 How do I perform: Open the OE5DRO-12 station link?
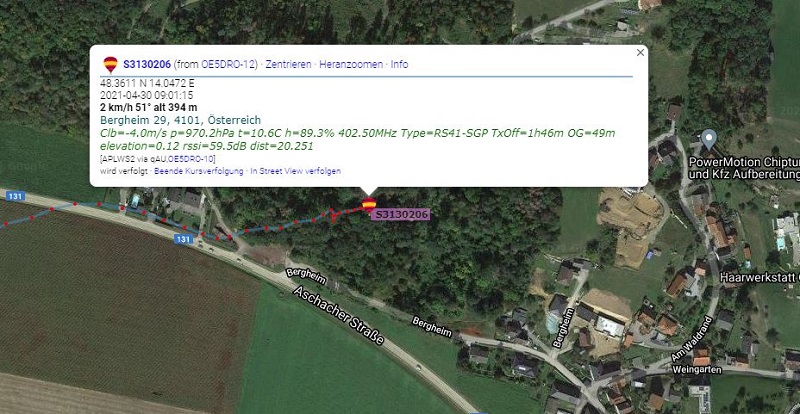229,64
